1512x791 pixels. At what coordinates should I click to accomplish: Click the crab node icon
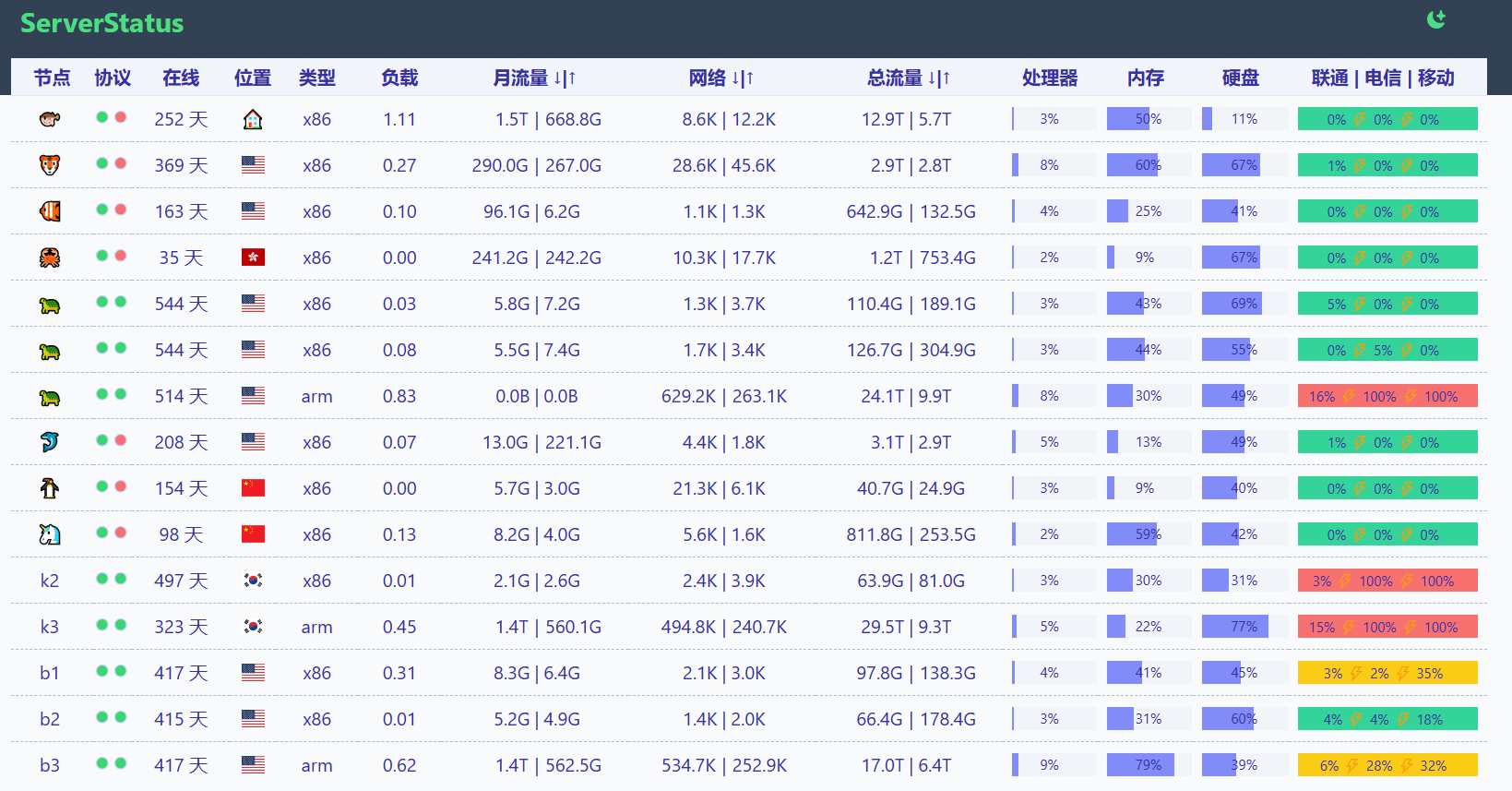click(50, 258)
